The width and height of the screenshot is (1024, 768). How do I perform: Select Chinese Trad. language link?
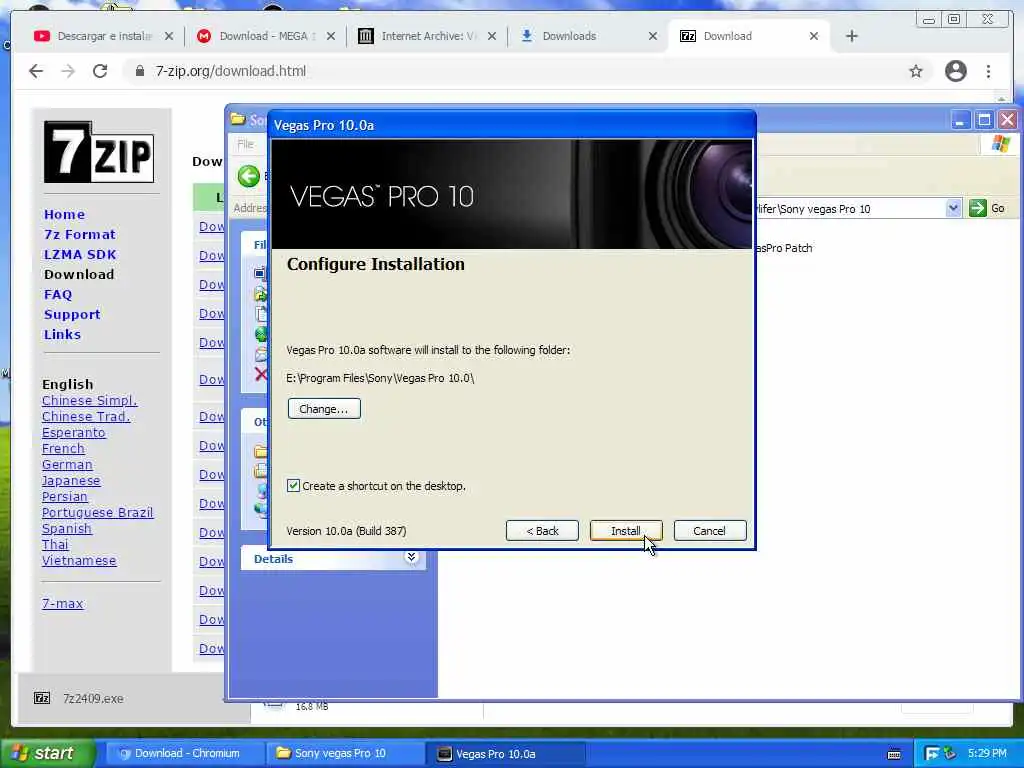coord(86,416)
